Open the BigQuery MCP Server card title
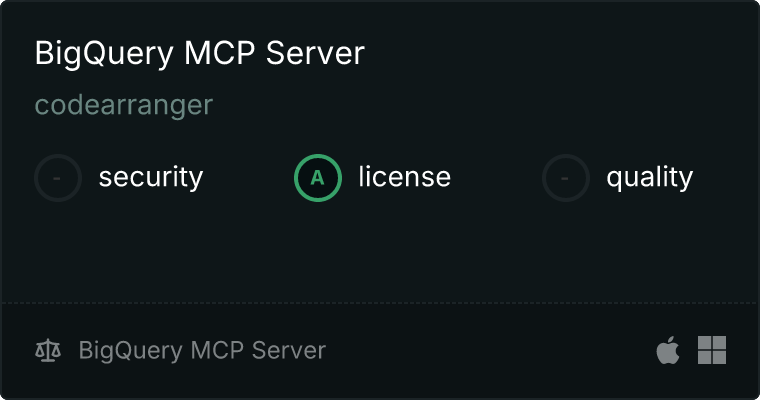 coord(200,54)
